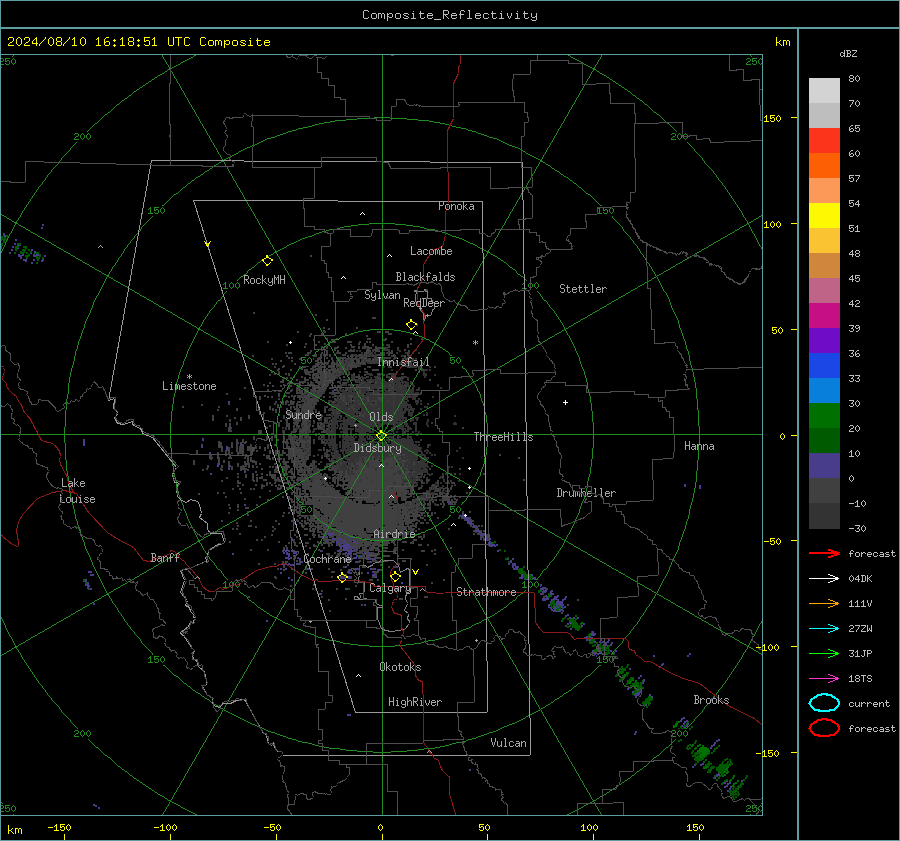The width and height of the screenshot is (900, 841).
Task: Click the white asterisk above Limestone
Action: [189, 377]
